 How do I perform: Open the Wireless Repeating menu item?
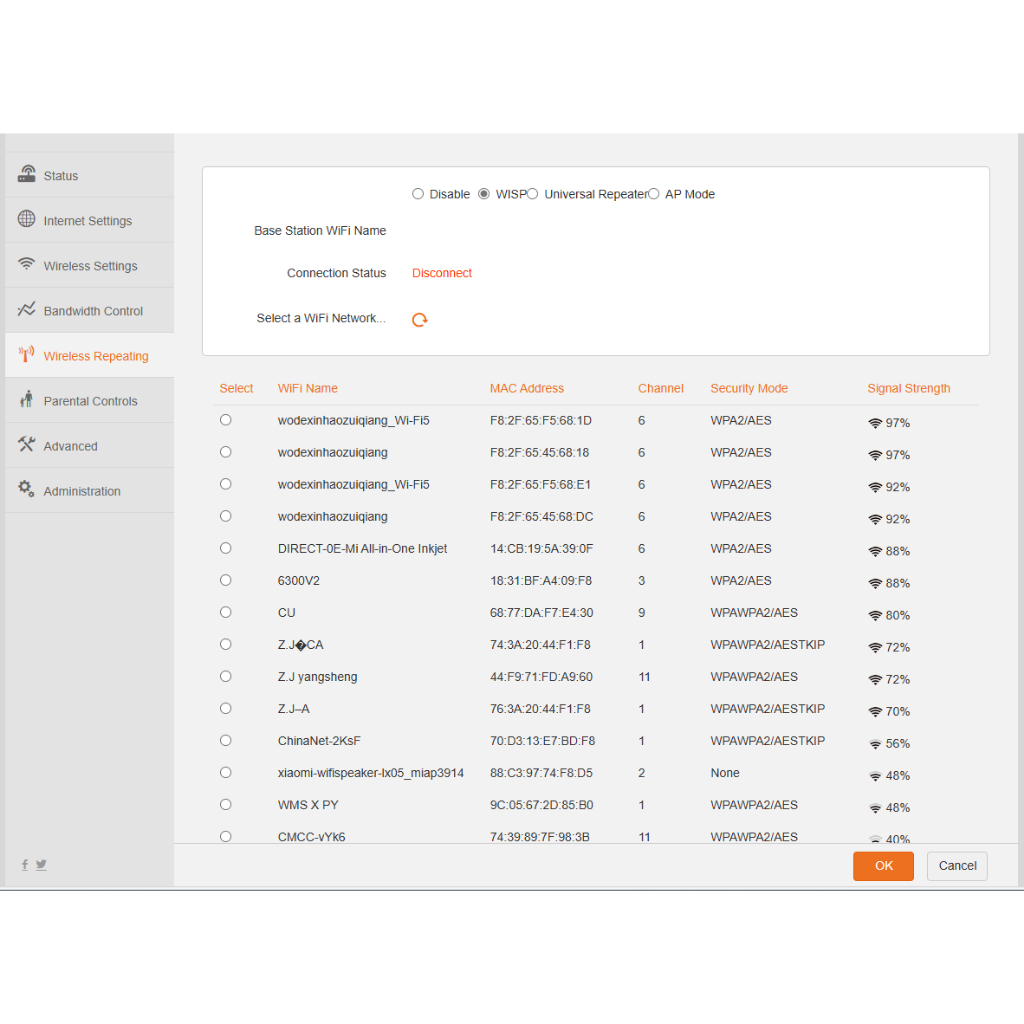(96, 356)
